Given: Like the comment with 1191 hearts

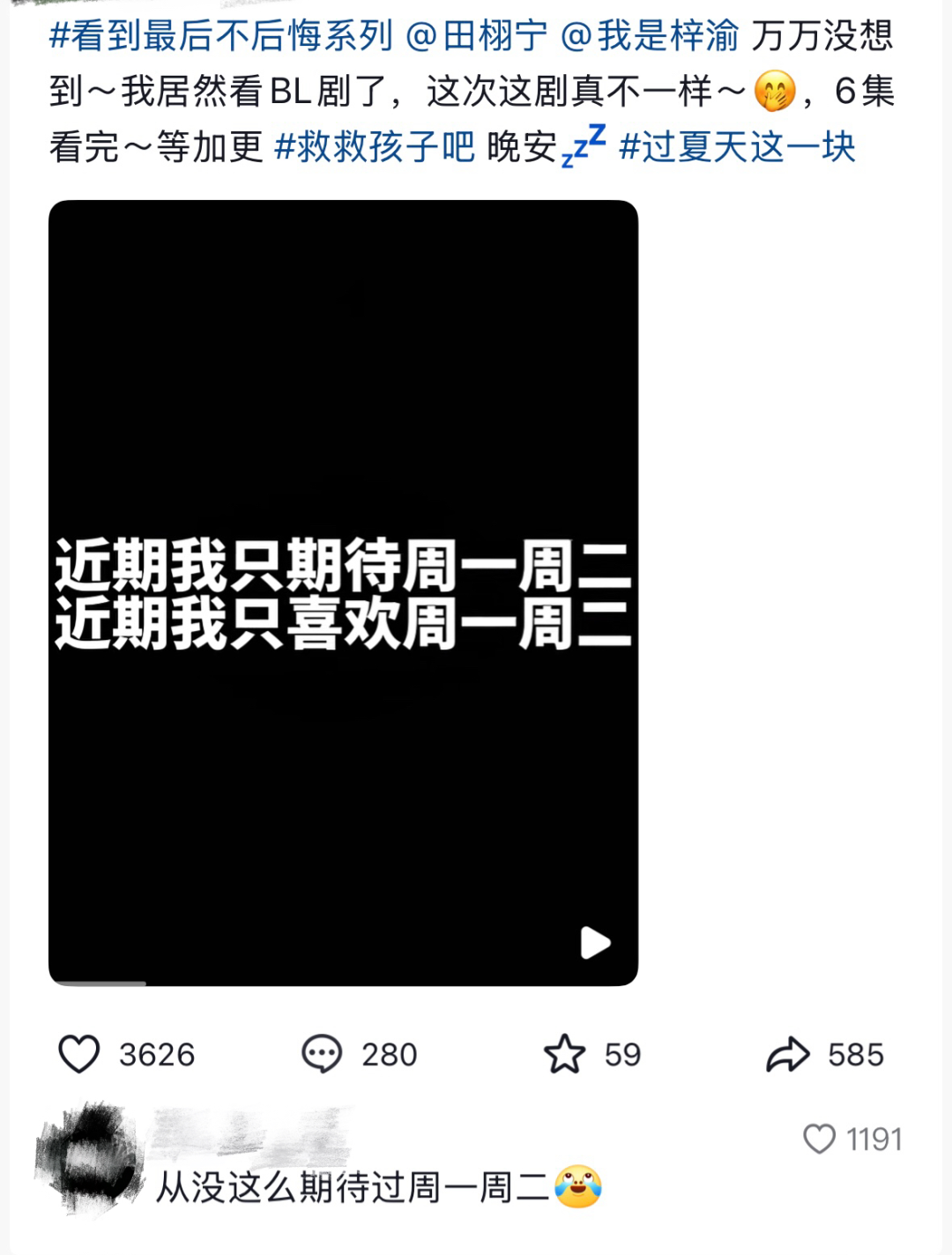Looking at the screenshot, I should 819,1139.
